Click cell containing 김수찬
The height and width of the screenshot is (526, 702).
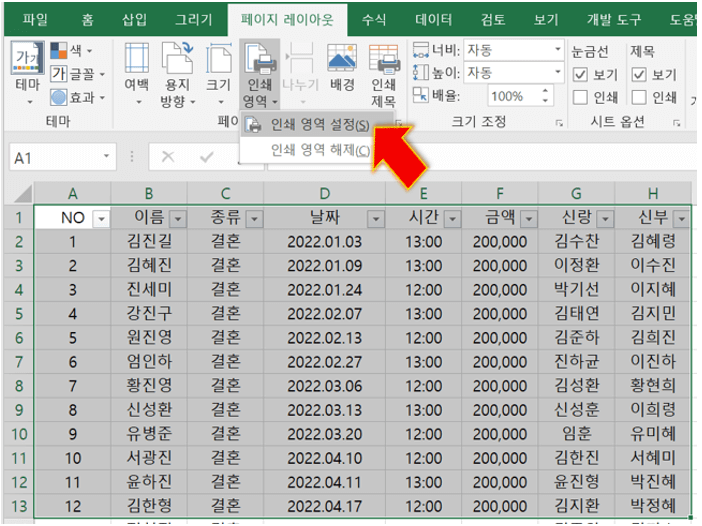tap(576, 242)
